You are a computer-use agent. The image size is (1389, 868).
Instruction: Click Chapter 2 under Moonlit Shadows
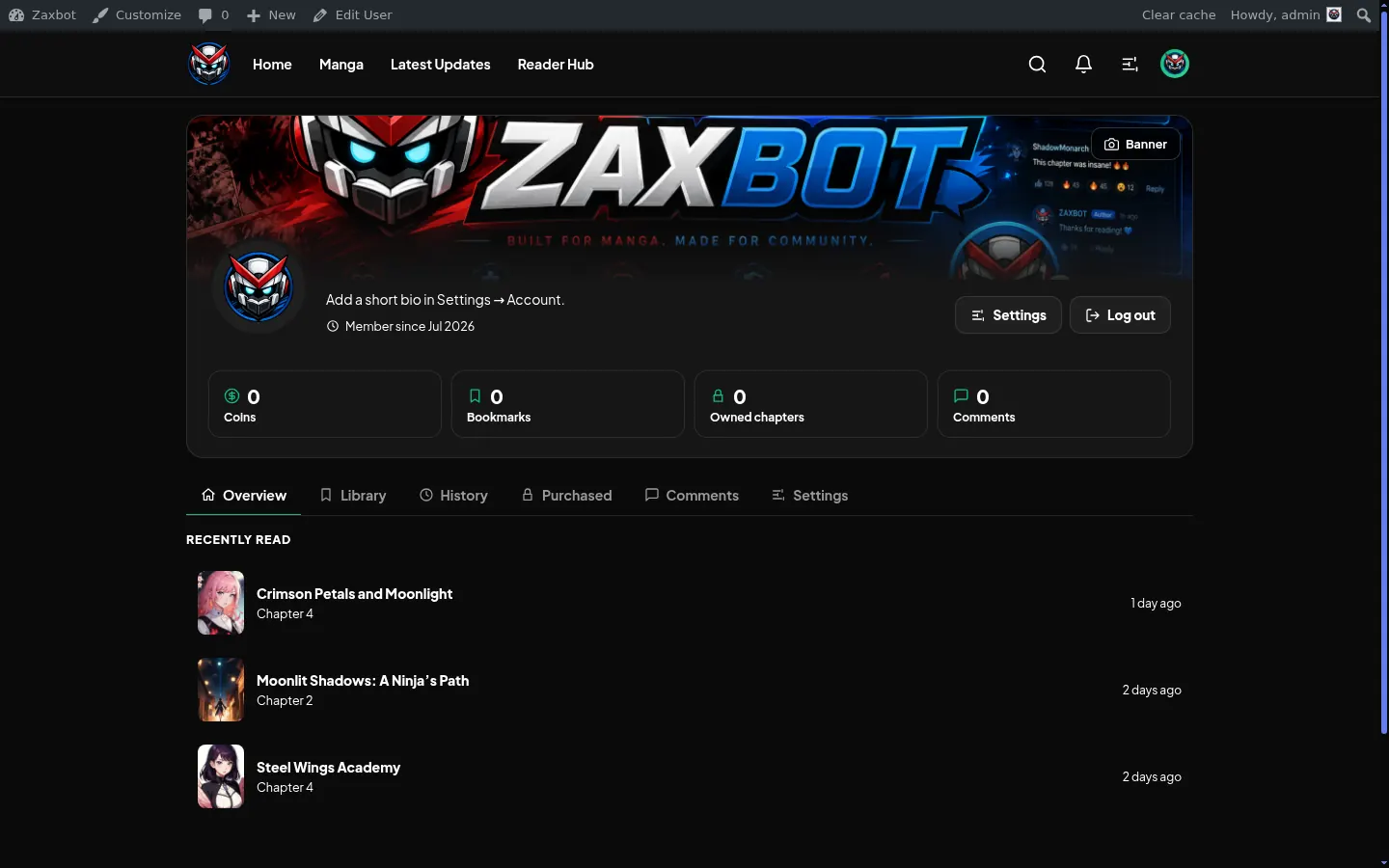[x=285, y=701]
